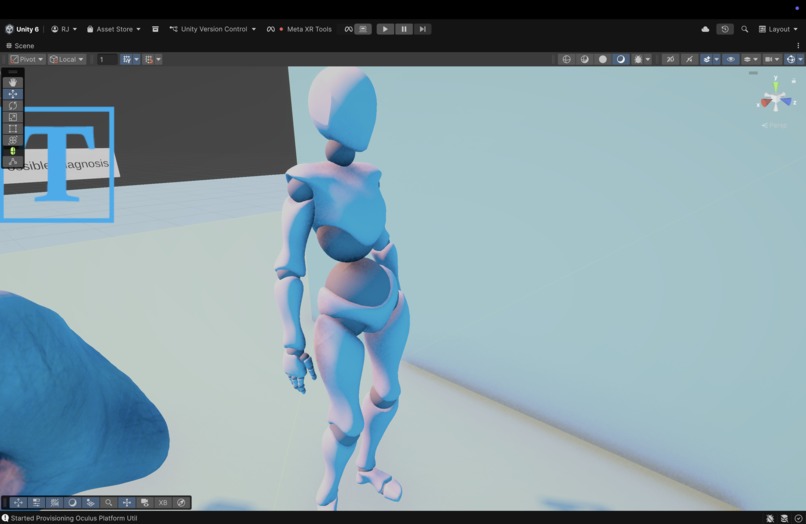Select the Rotate tool
This screenshot has width=806, height=524.
(13, 105)
